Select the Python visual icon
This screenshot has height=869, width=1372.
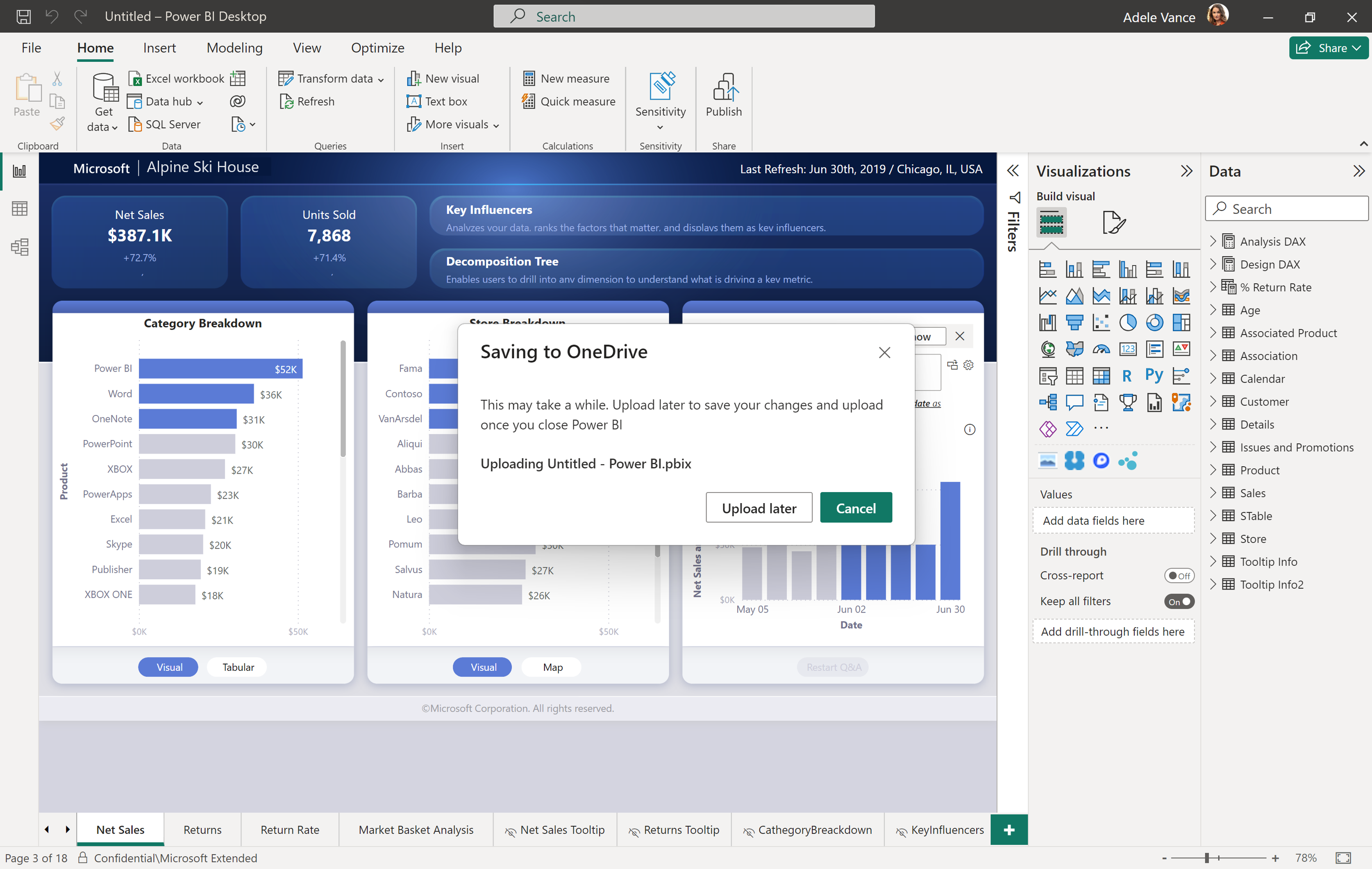click(1154, 376)
